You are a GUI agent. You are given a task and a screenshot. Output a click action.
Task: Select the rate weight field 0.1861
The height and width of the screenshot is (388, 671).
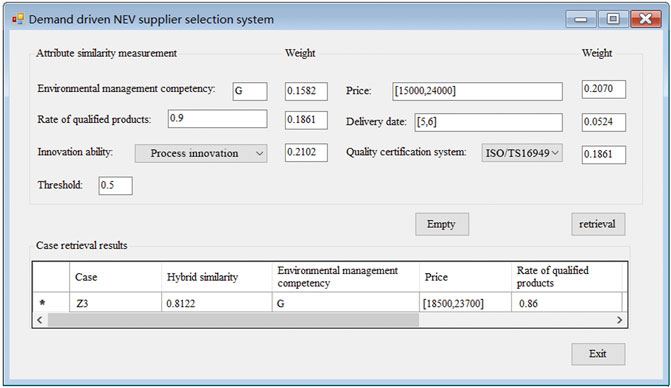pyautogui.click(x=306, y=120)
